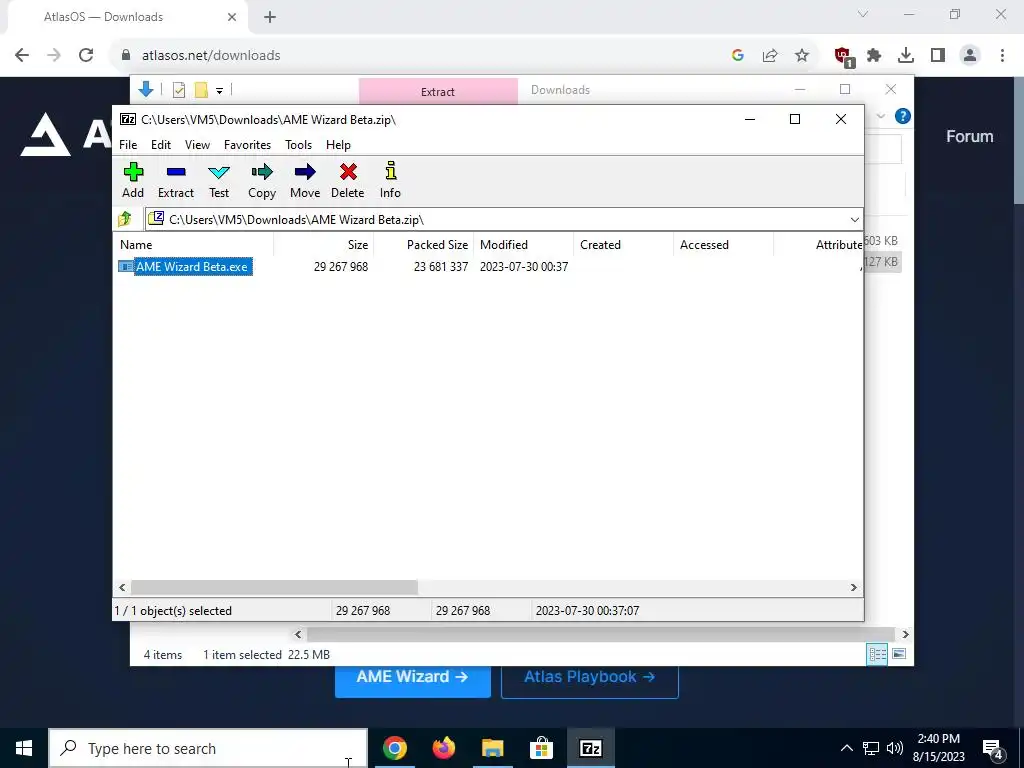Image resolution: width=1024 pixels, height=768 pixels.
Task: Close the AtlasOS — Downloads tab
Action: coord(232,17)
